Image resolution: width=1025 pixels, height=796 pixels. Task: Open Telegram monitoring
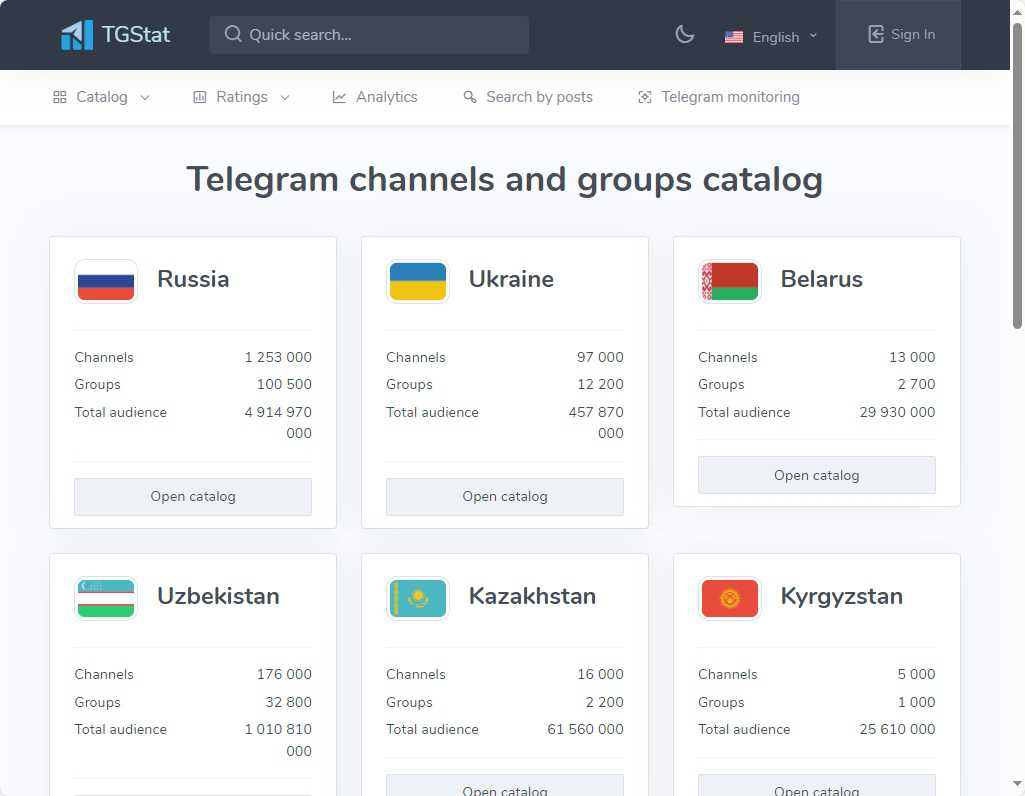718,97
